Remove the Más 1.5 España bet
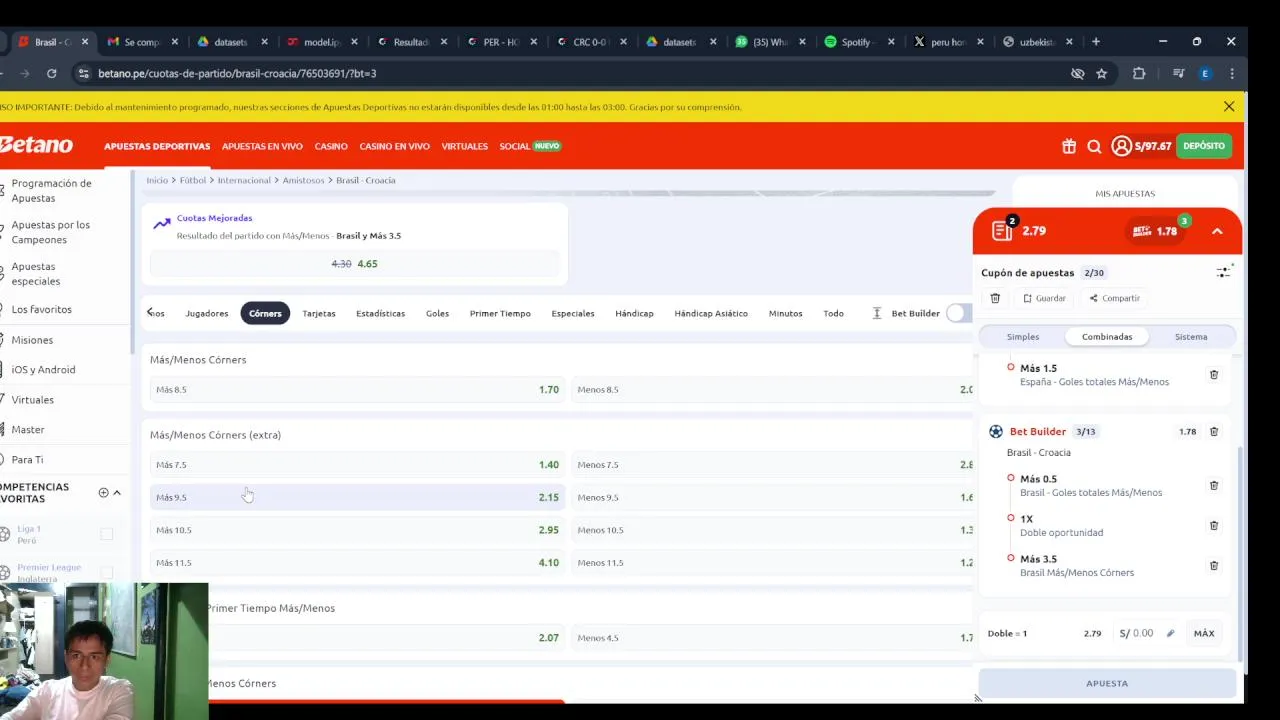This screenshot has width=1280, height=720. [x=1214, y=375]
